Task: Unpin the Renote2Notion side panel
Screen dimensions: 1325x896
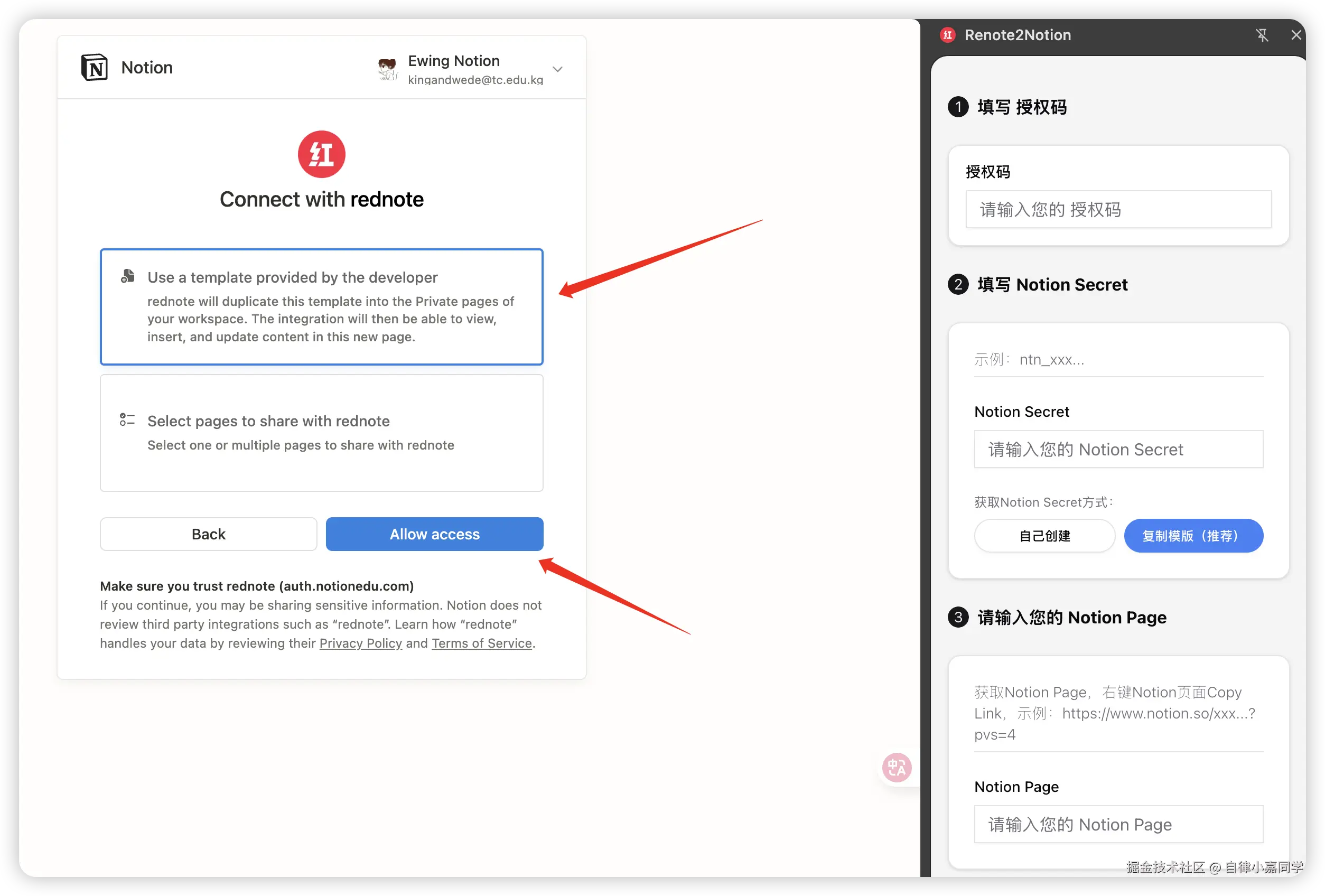Action: click(x=1262, y=35)
